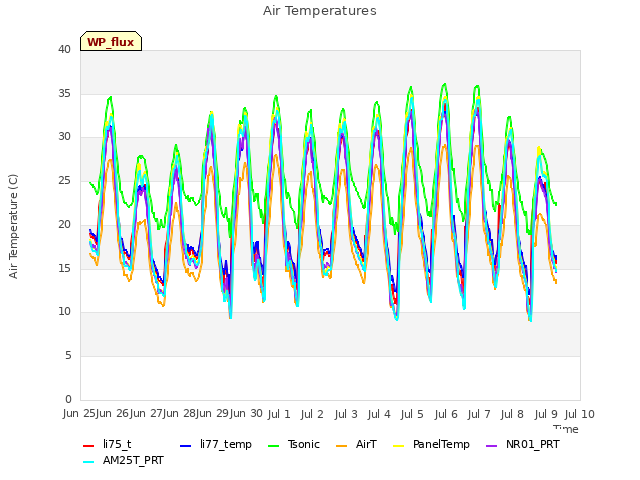This screenshot has height=480, width=640.
Task: Click the Jul 7 x-axis label
Action: (479, 414)
